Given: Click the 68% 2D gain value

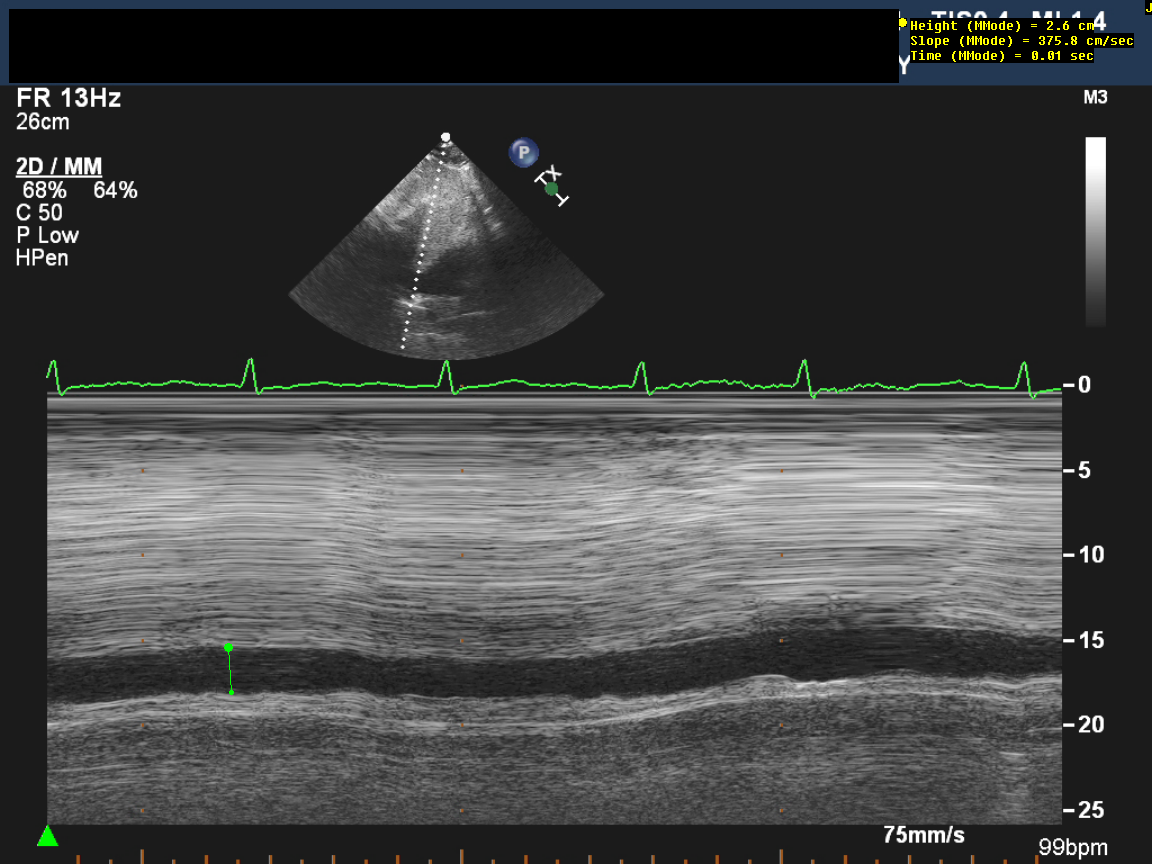Looking at the screenshot, I should click(x=45, y=190).
